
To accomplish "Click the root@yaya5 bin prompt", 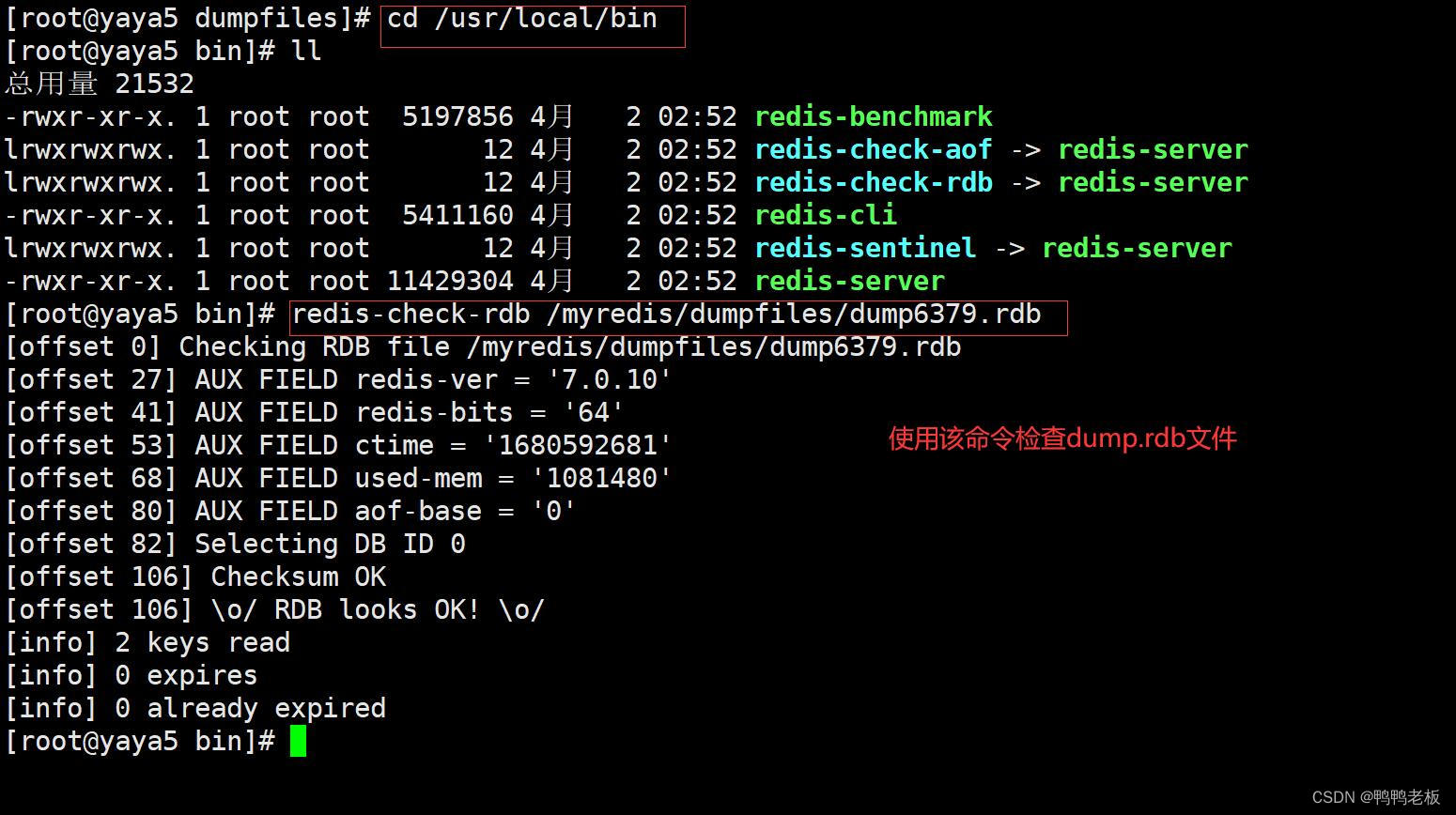I will coord(141,741).
